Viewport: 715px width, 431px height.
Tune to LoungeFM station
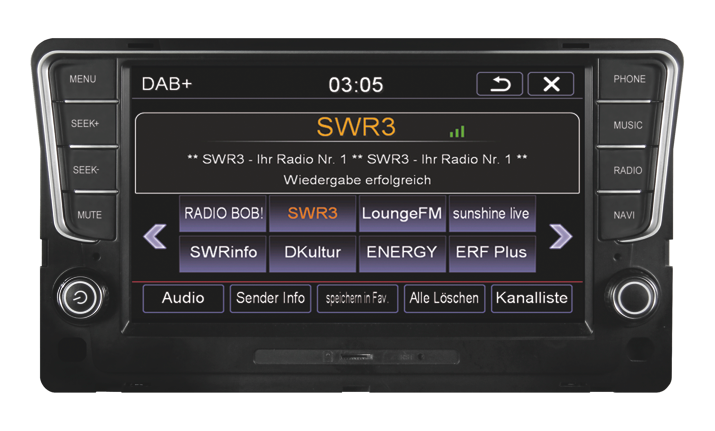(x=402, y=213)
